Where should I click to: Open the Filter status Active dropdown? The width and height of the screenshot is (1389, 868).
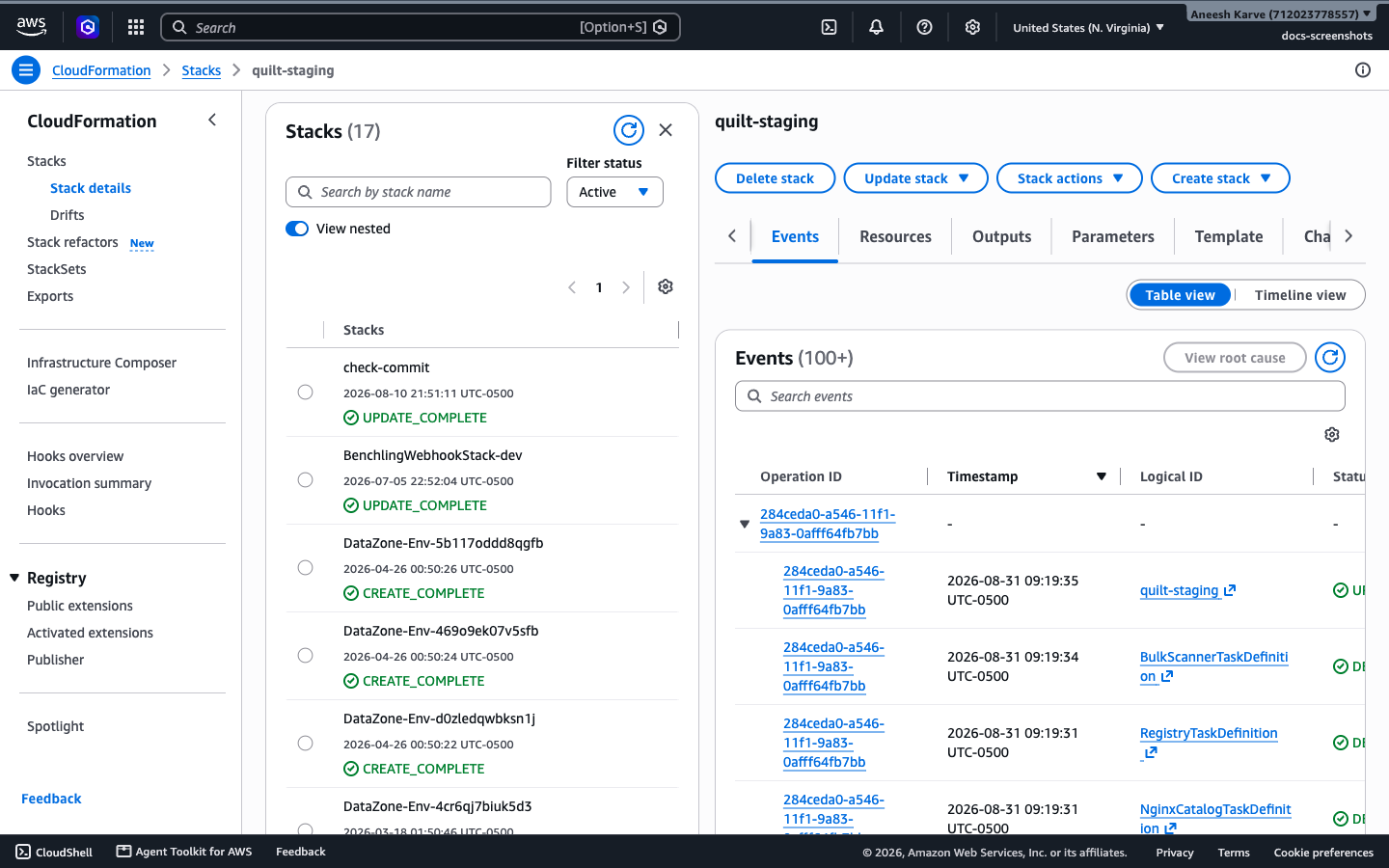tap(614, 192)
